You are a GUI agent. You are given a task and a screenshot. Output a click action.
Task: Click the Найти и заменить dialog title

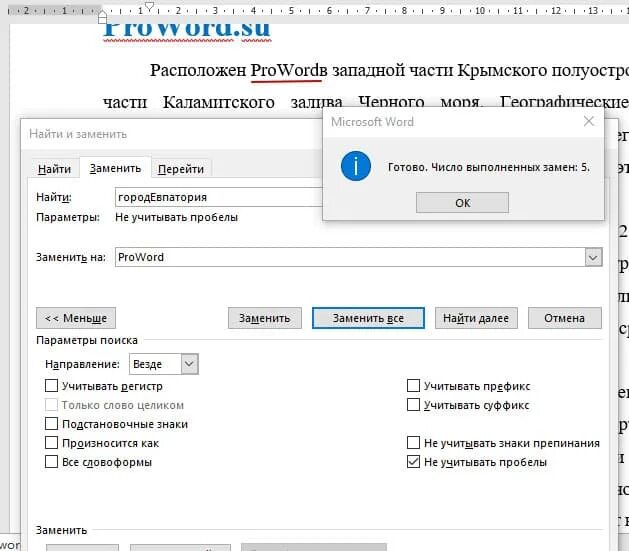coord(78,134)
